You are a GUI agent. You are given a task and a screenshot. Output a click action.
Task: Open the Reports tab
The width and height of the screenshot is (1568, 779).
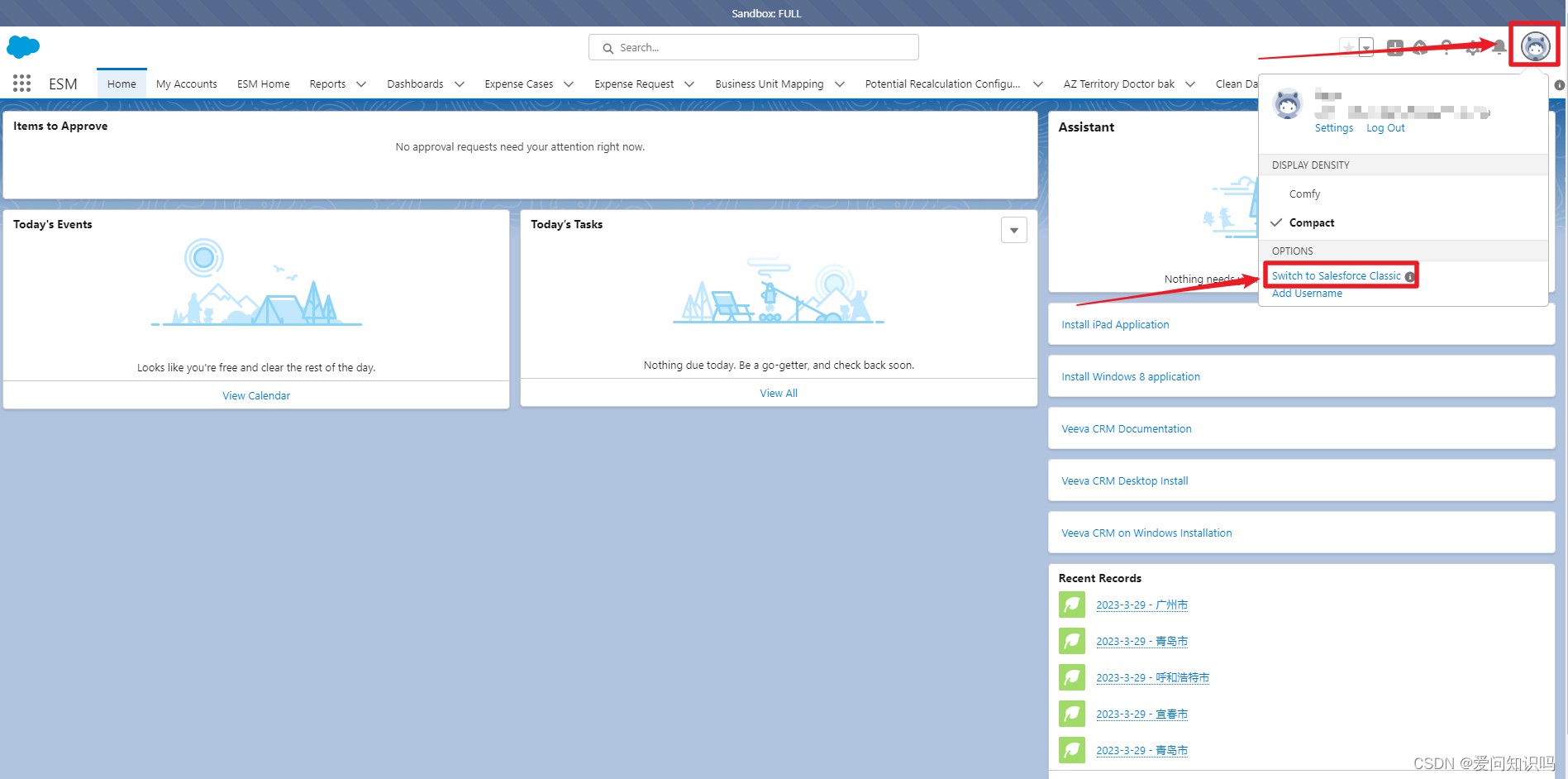tap(327, 84)
